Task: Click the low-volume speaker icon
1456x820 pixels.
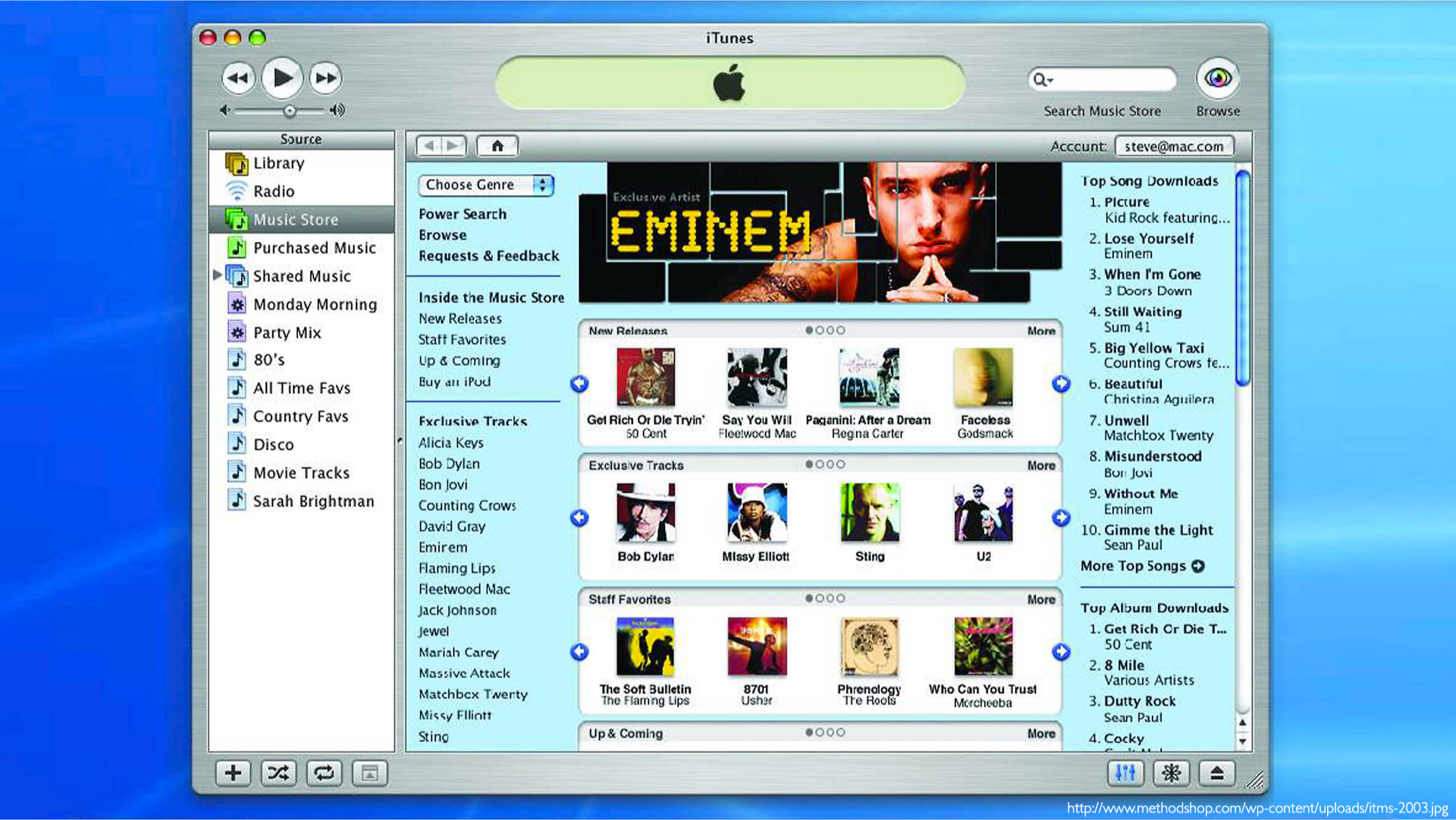Action: (x=224, y=110)
